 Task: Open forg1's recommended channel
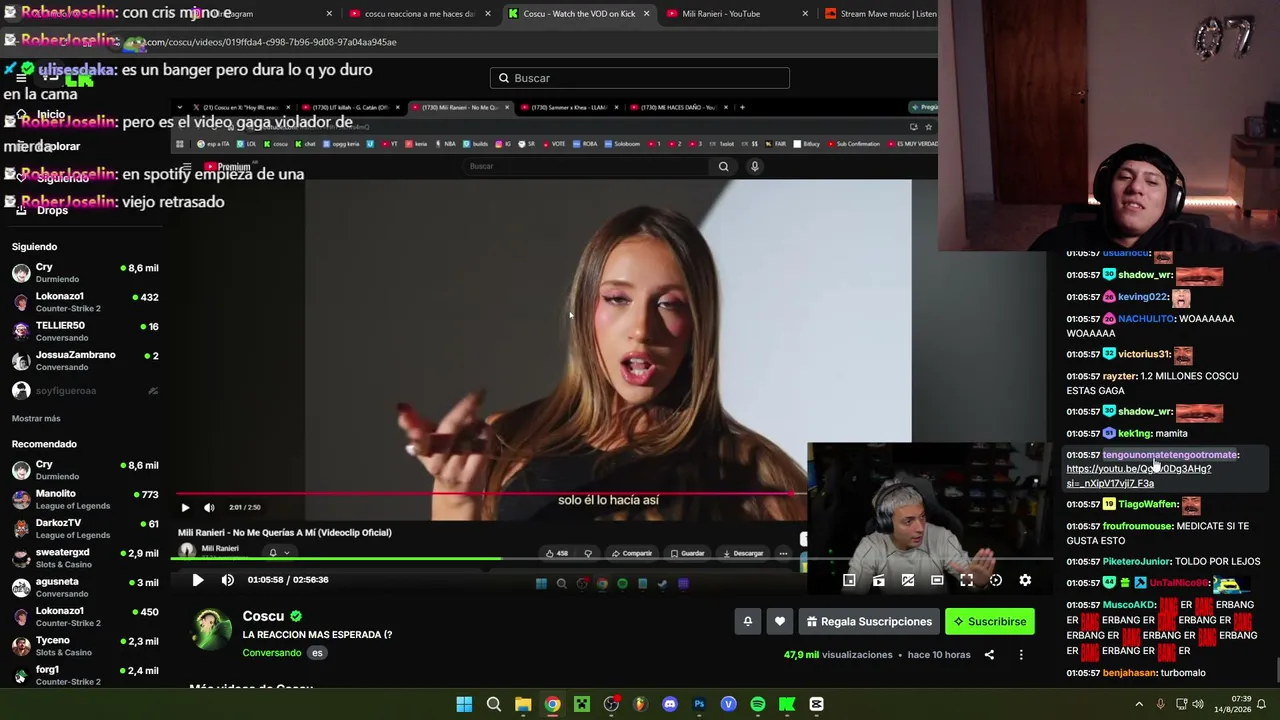tap(84, 675)
